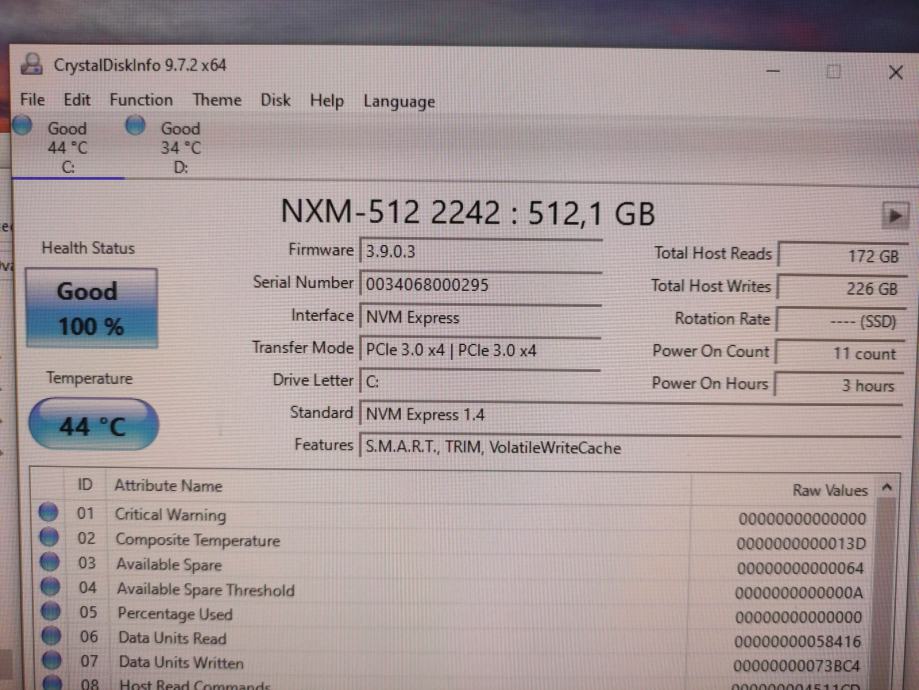Click Total Host Reads value 172 GB
Viewport: 919px width, 690px height.
842,256
